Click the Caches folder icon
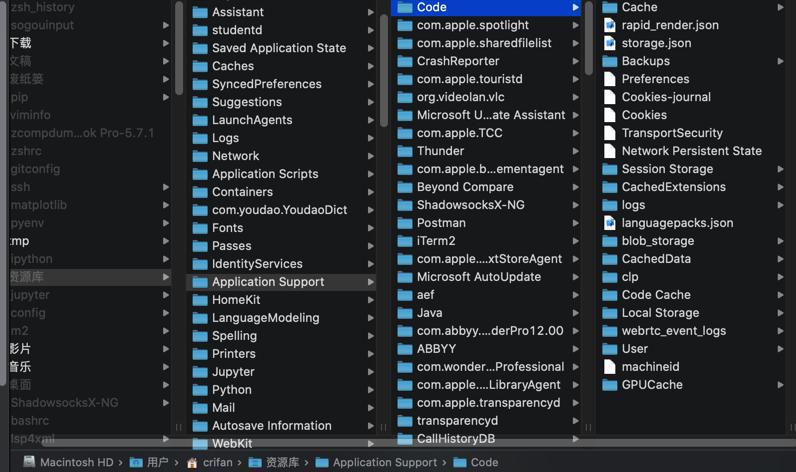The image size is (796, 472). (200, 66)
